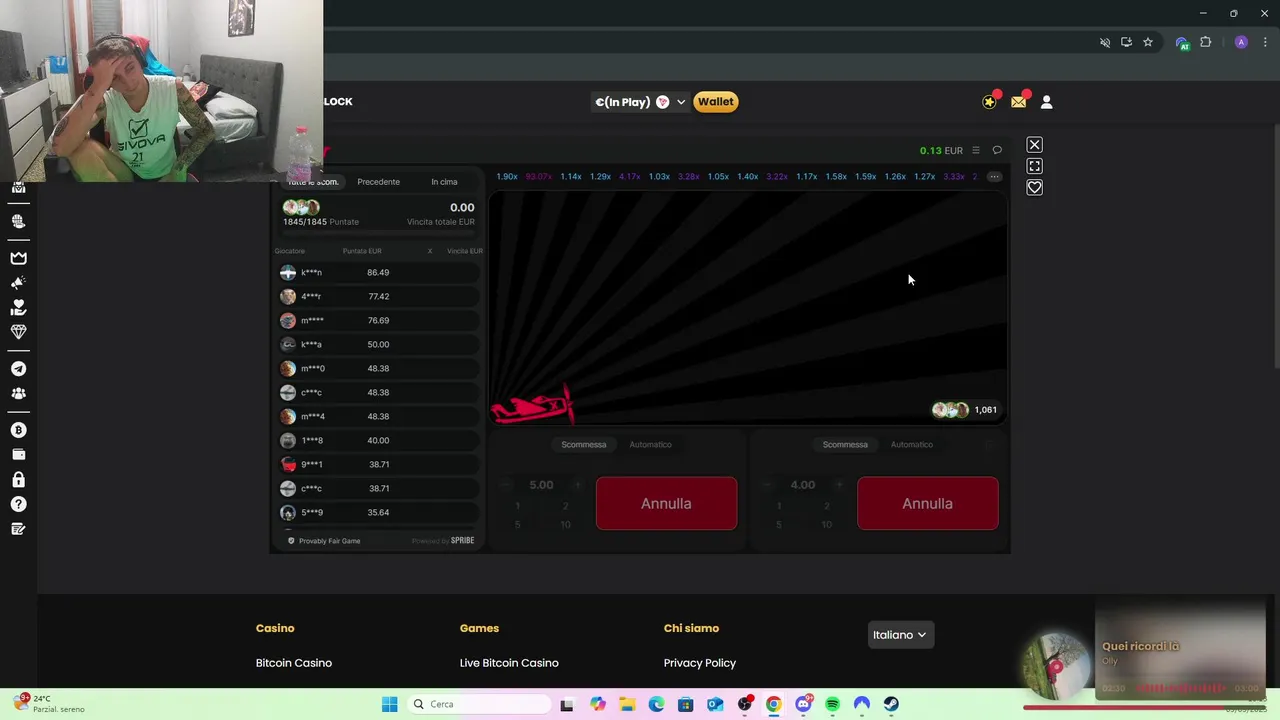The image size is (1280, 720).
Task: Toggle fullscreen mode for the game
Action: (1035, 166)
